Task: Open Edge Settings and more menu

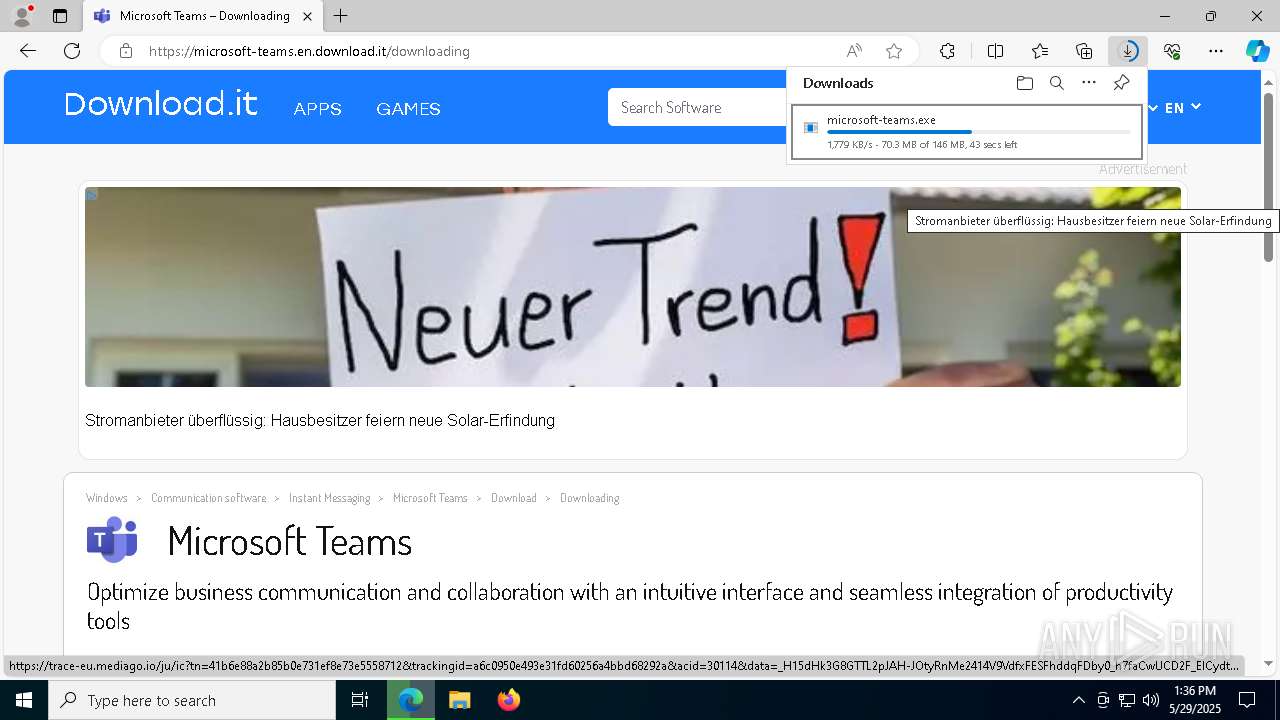Action: pos(1216,51)
